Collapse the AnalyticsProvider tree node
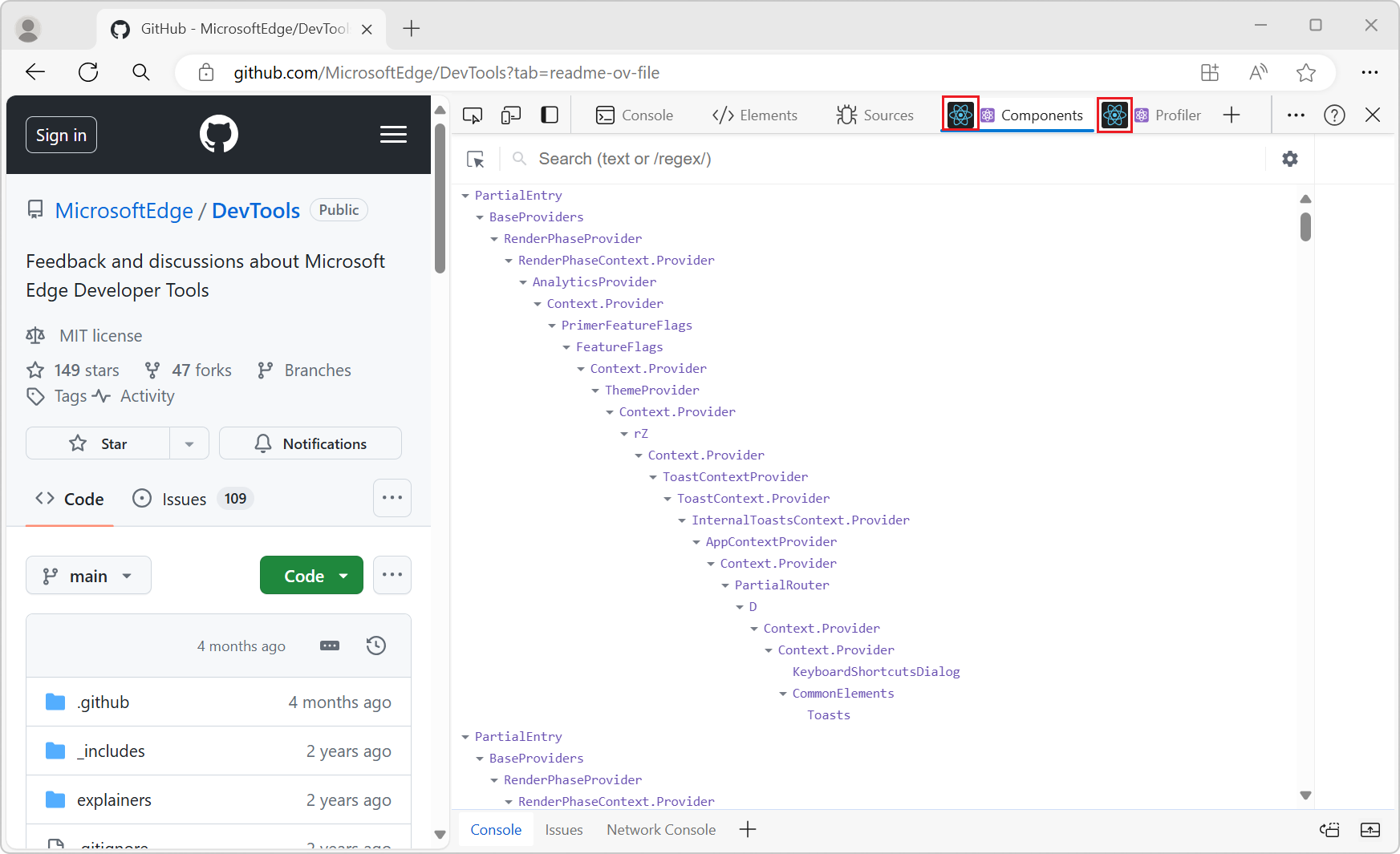The width and height of the screenshot is (1400, 854). (x=523, y=282)
